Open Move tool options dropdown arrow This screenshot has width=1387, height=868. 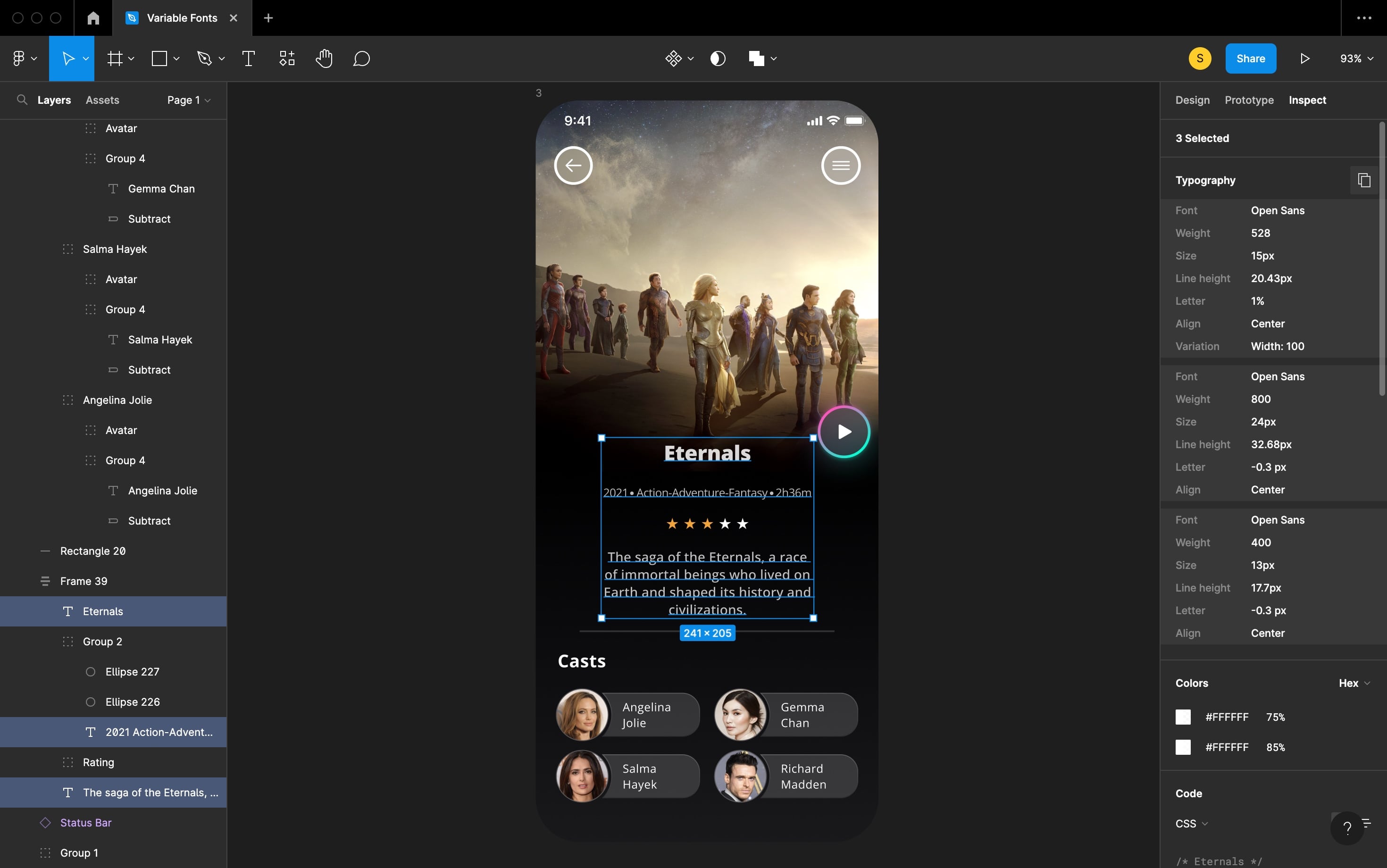(85, 58)
